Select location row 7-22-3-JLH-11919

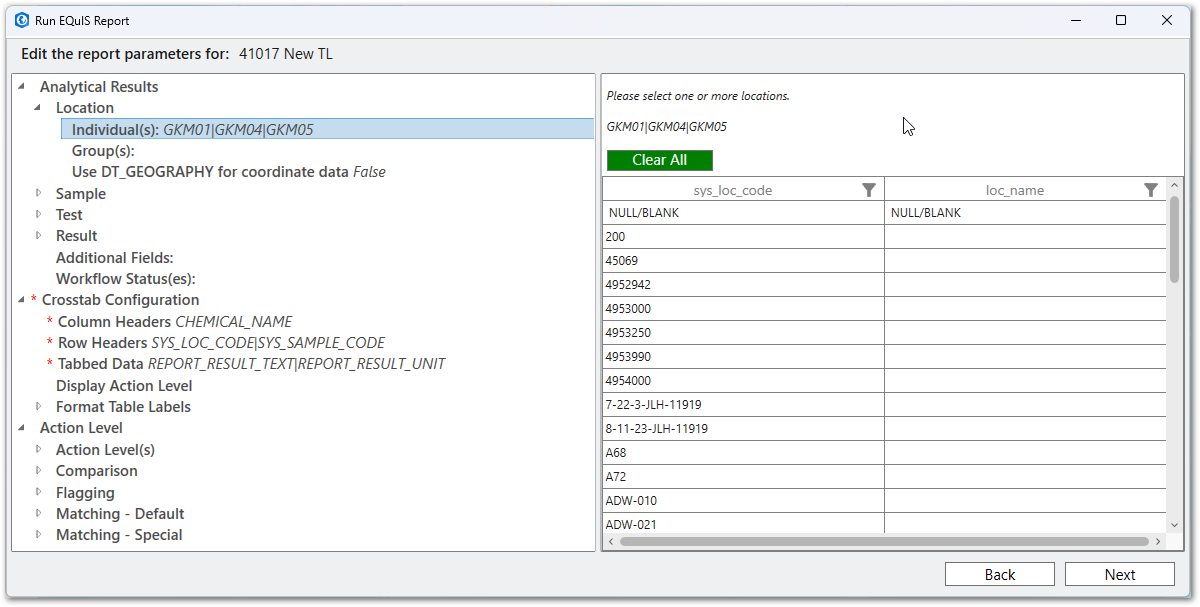(743, 405)
